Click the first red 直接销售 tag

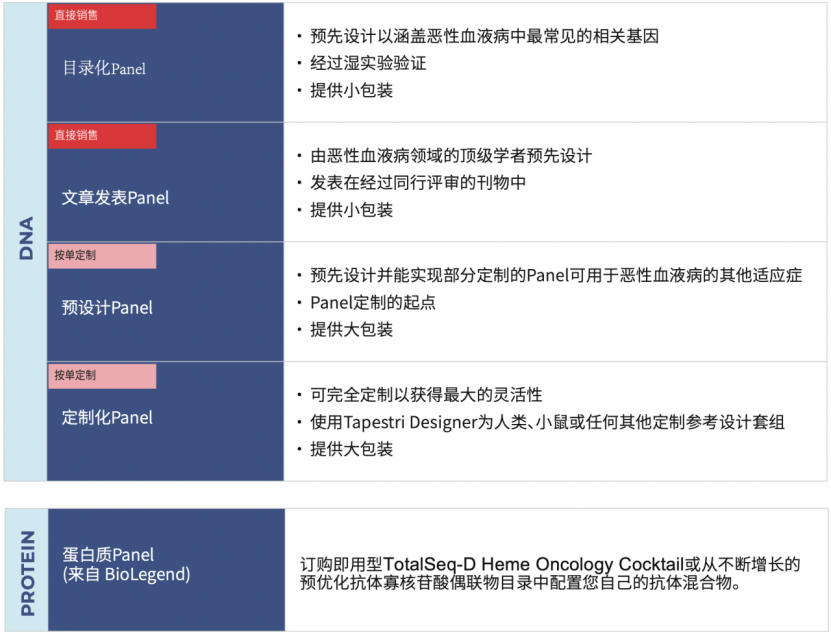click(x=102, y=16)
